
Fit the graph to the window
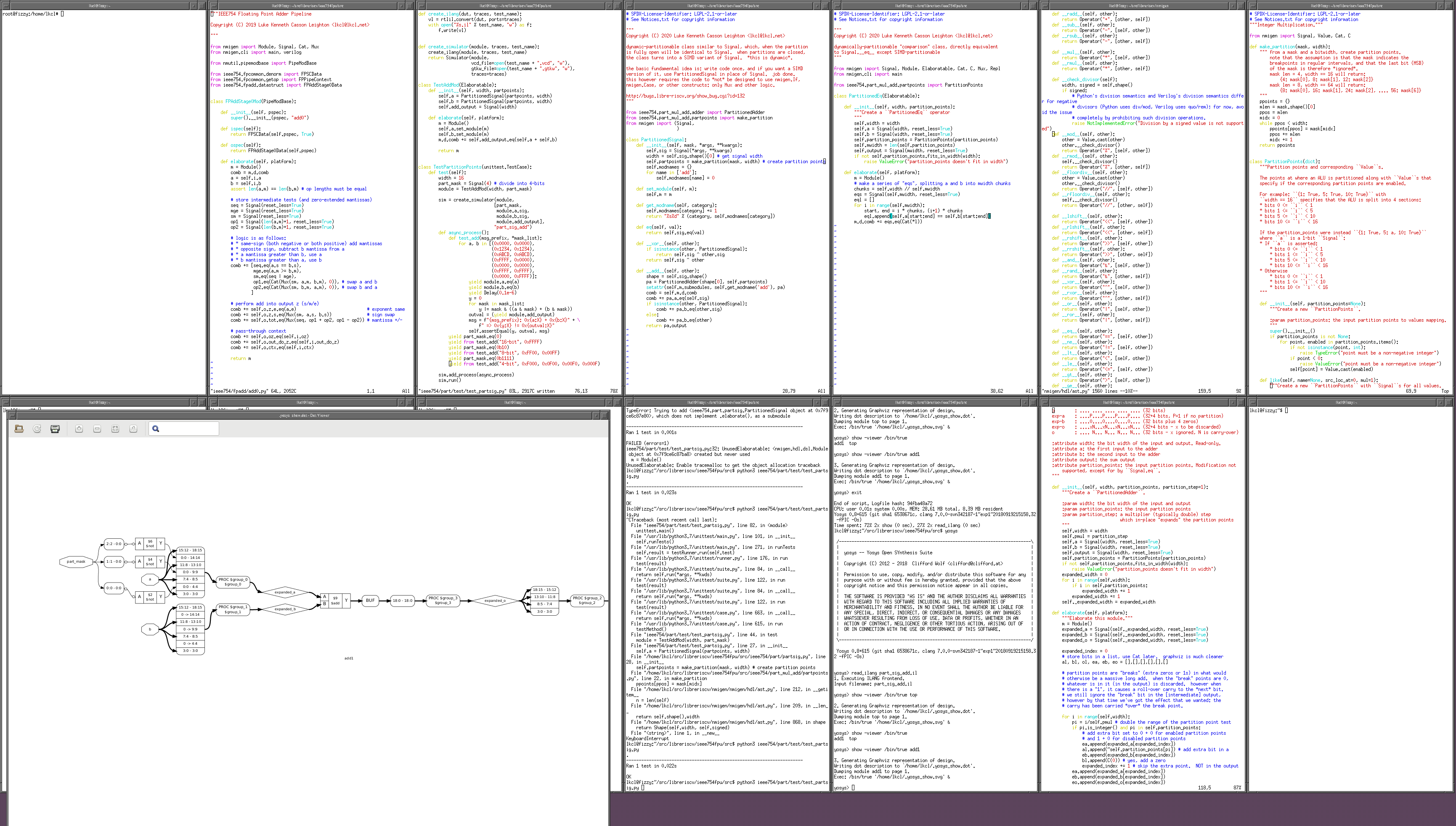[x=115, y=429]
